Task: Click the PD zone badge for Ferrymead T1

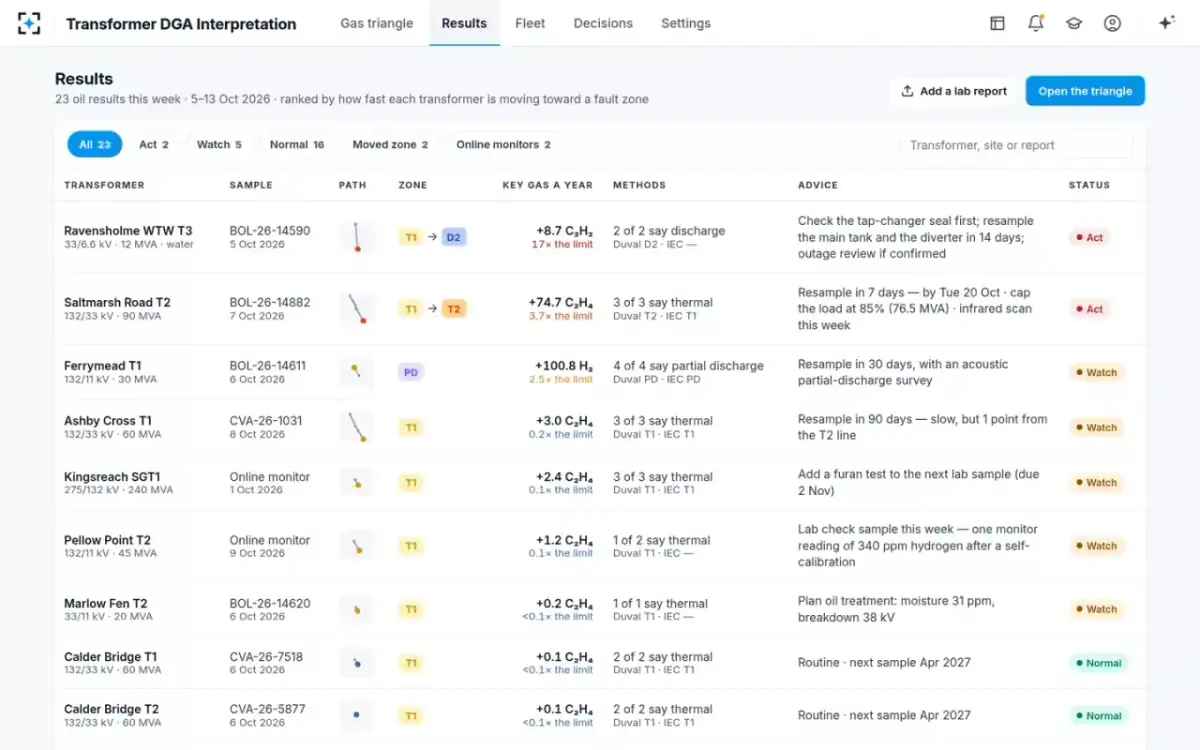Action: coord(410,372)
